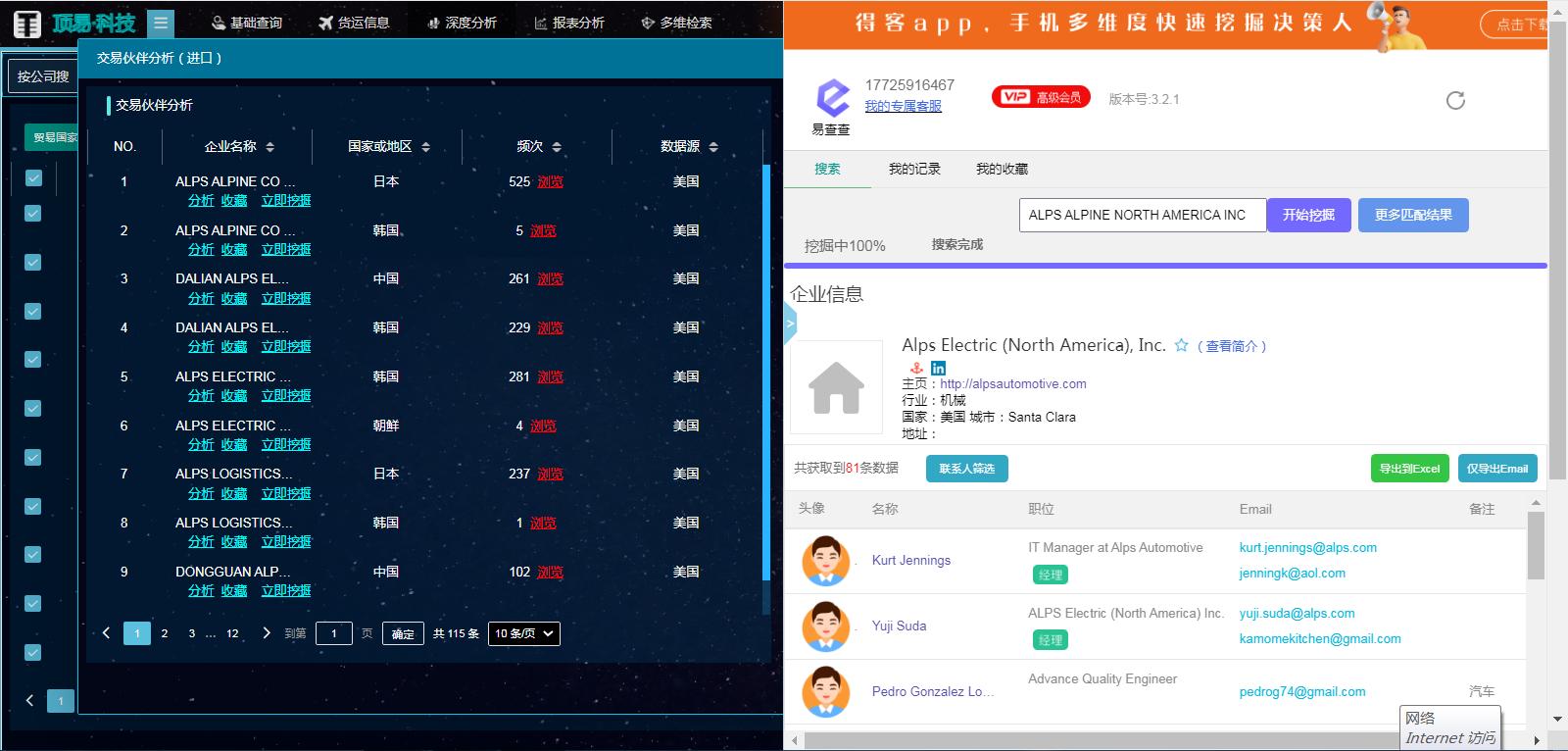Click the collapse arrow tab on the panel edge
Image resolution: width=1568 pixels, height=751 pixels.
tap(790, 323)
